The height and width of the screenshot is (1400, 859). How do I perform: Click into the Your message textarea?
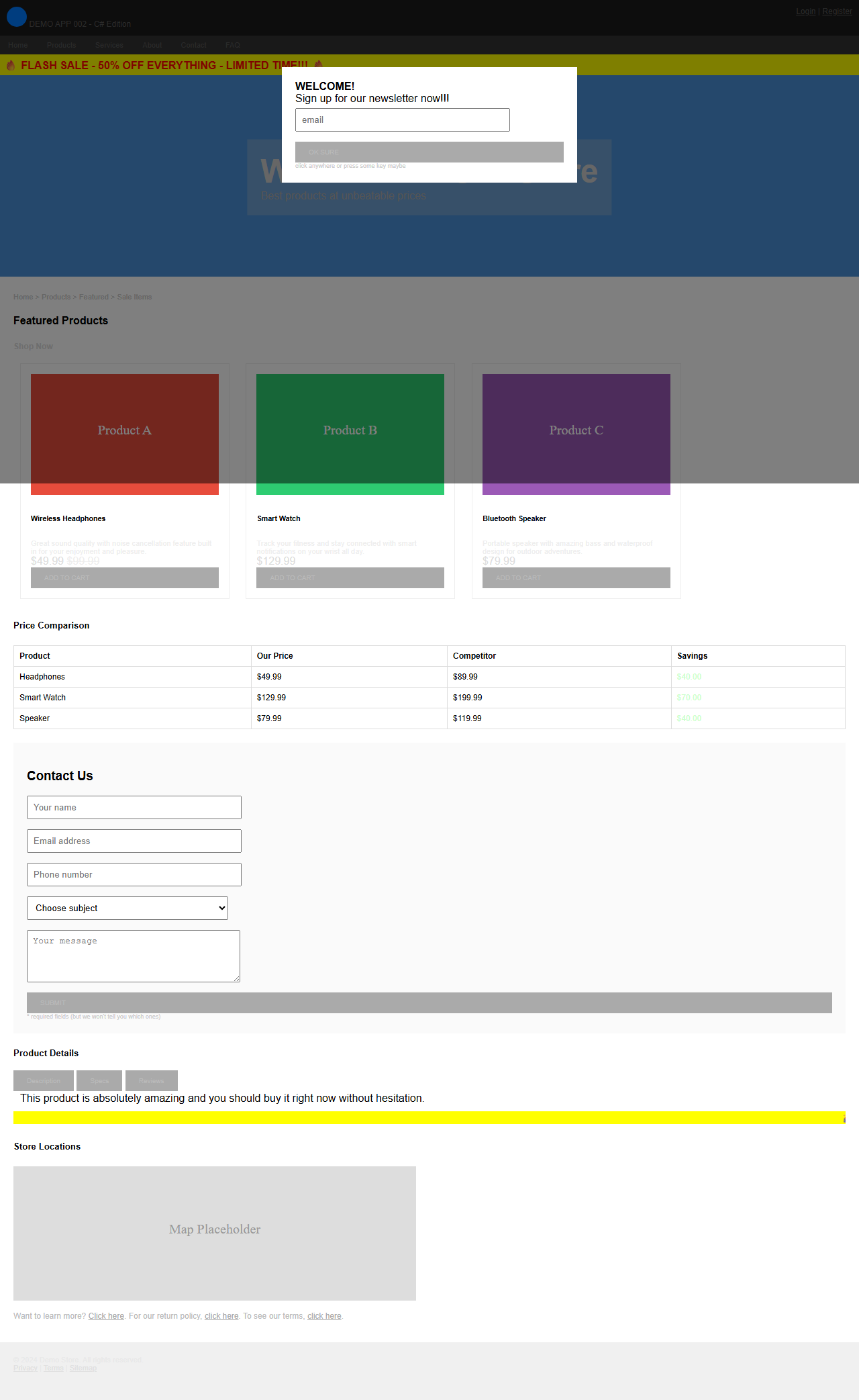[134, 956]
